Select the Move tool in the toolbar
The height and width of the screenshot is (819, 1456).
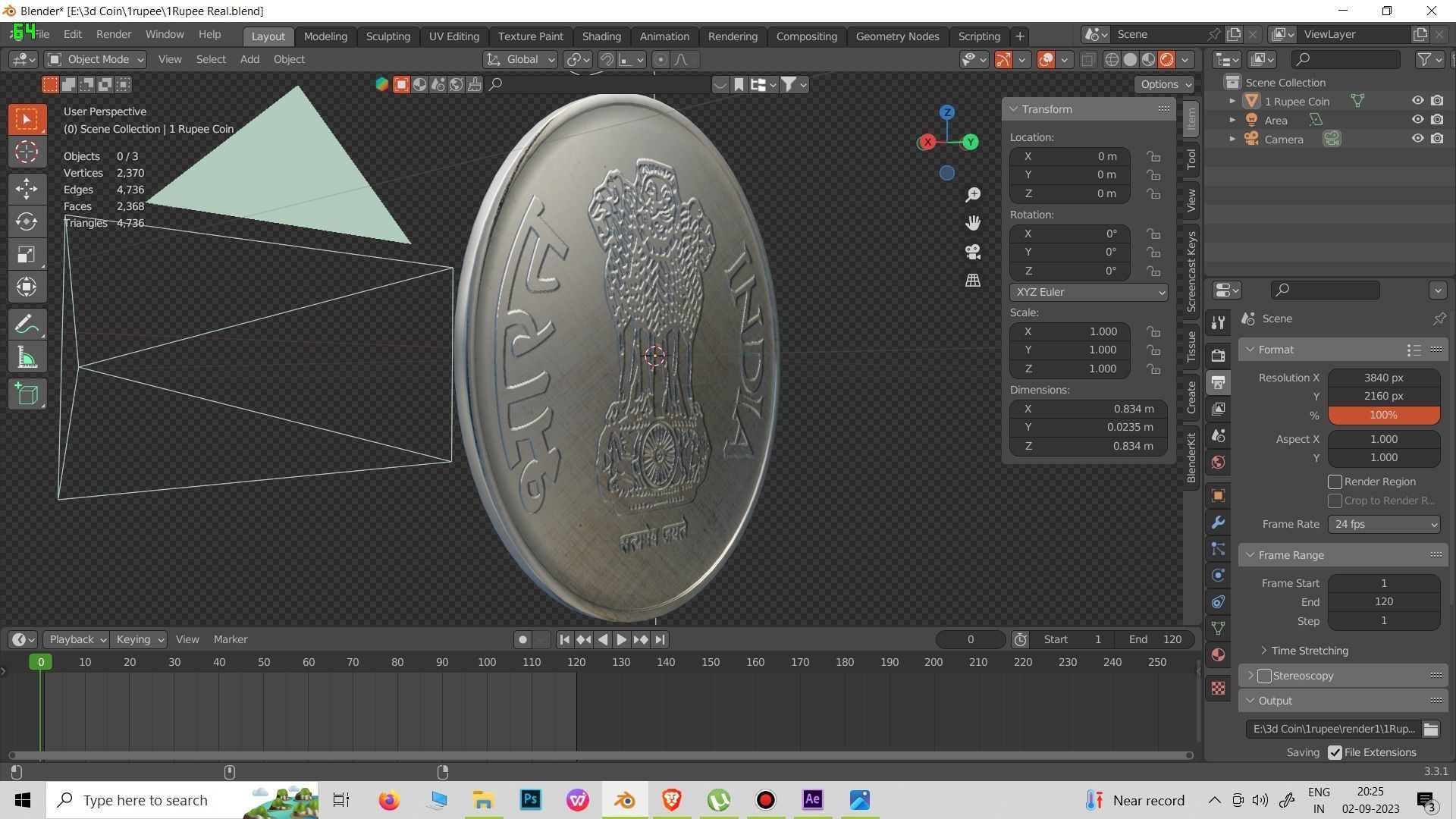[27, 189]
